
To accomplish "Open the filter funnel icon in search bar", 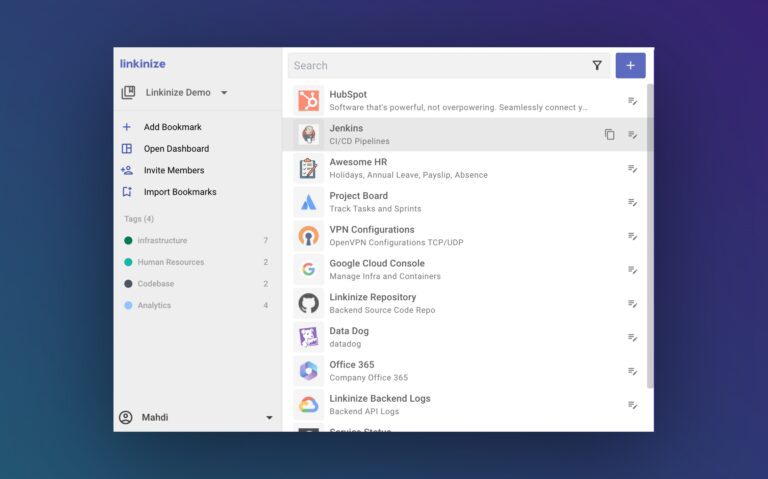I will pyautogui.click(x=597, y=66).
